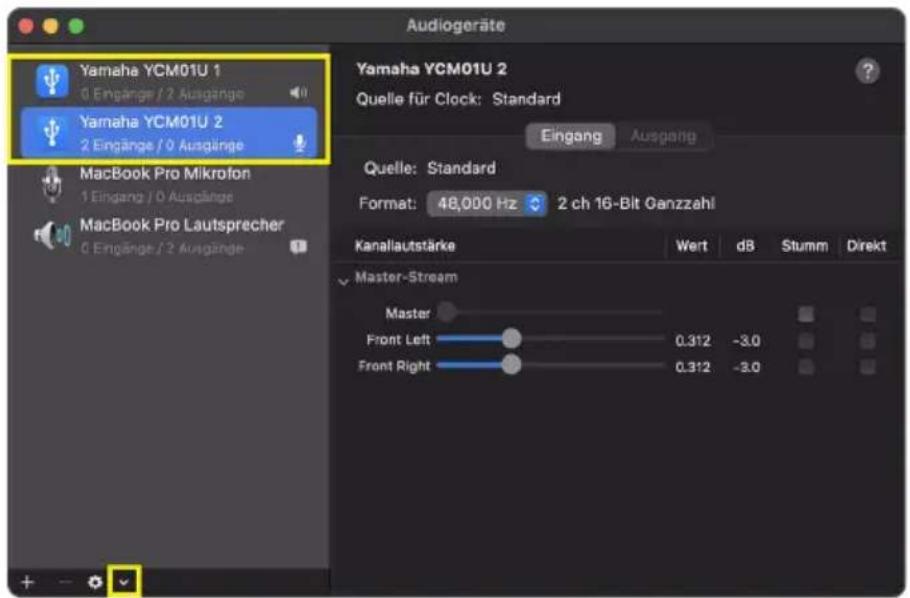This screenshot has height=598, width=910.
Task: Click the microphone input indicator on Yamaha YCM01U 2
Action: click(299, 143)
